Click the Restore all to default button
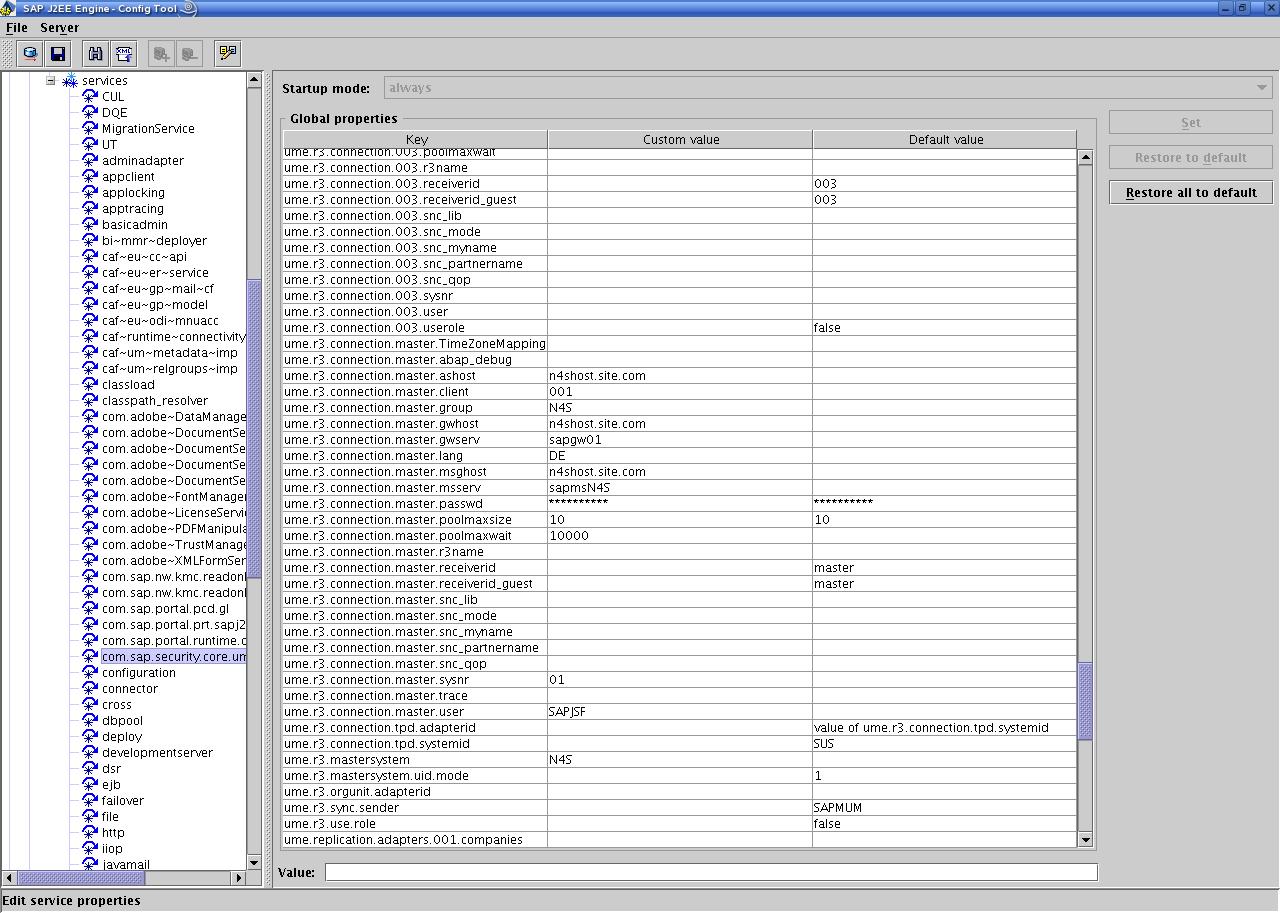The height and width of the screenshot is (913, 1280). pyautogui.click(x=1190, y=193)
